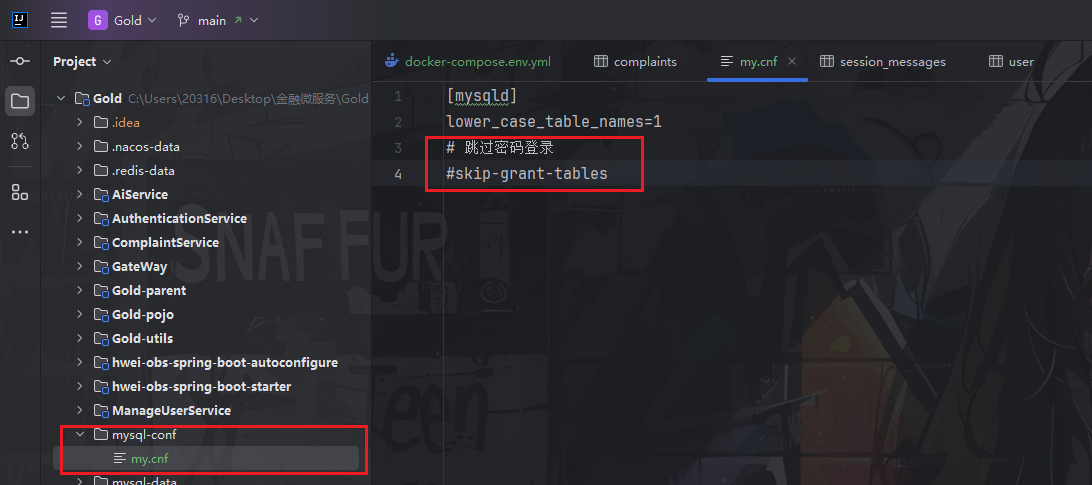
Task: Select the GateWay module row
Action: pos(205,267)
